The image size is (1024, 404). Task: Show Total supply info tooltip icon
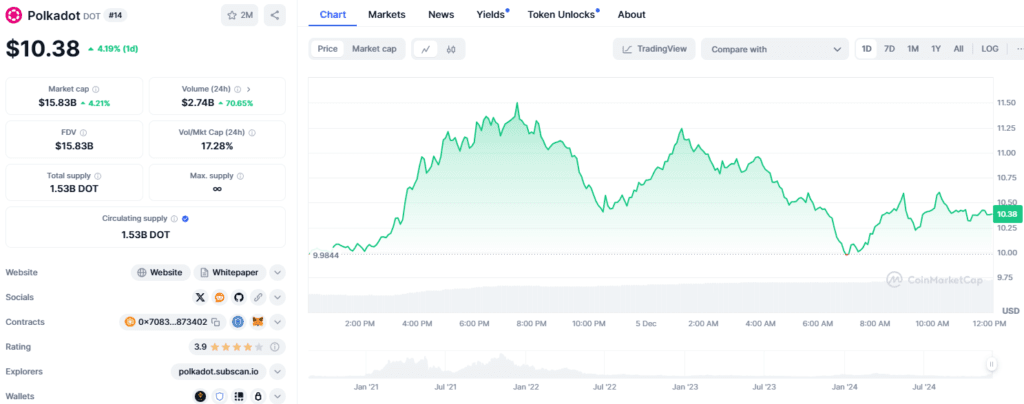click(x=98, y=176)
